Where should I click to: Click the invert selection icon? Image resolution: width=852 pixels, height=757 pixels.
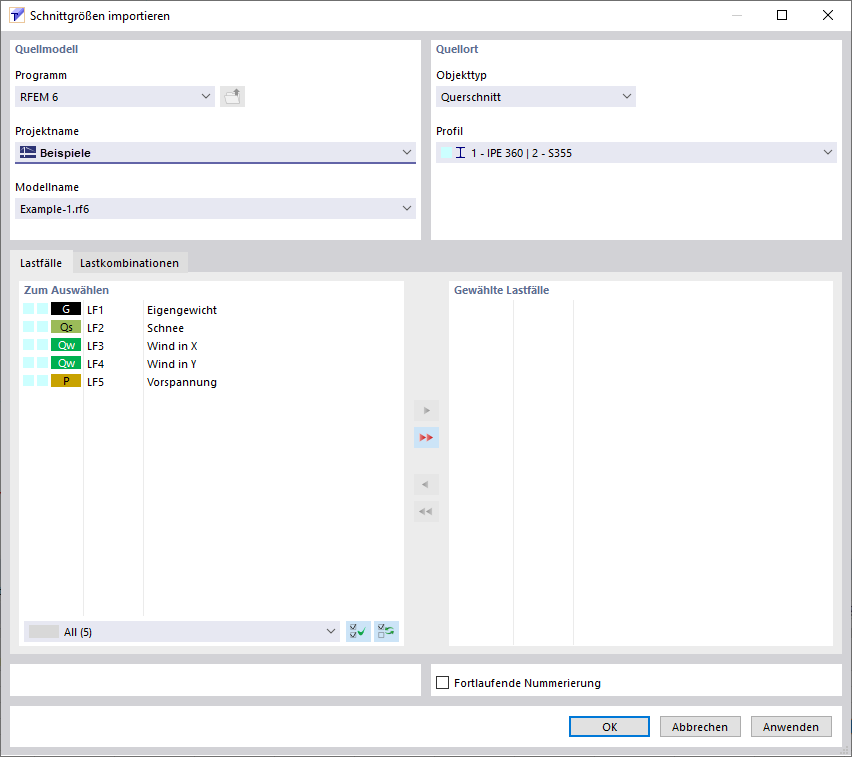coord(386,631)
